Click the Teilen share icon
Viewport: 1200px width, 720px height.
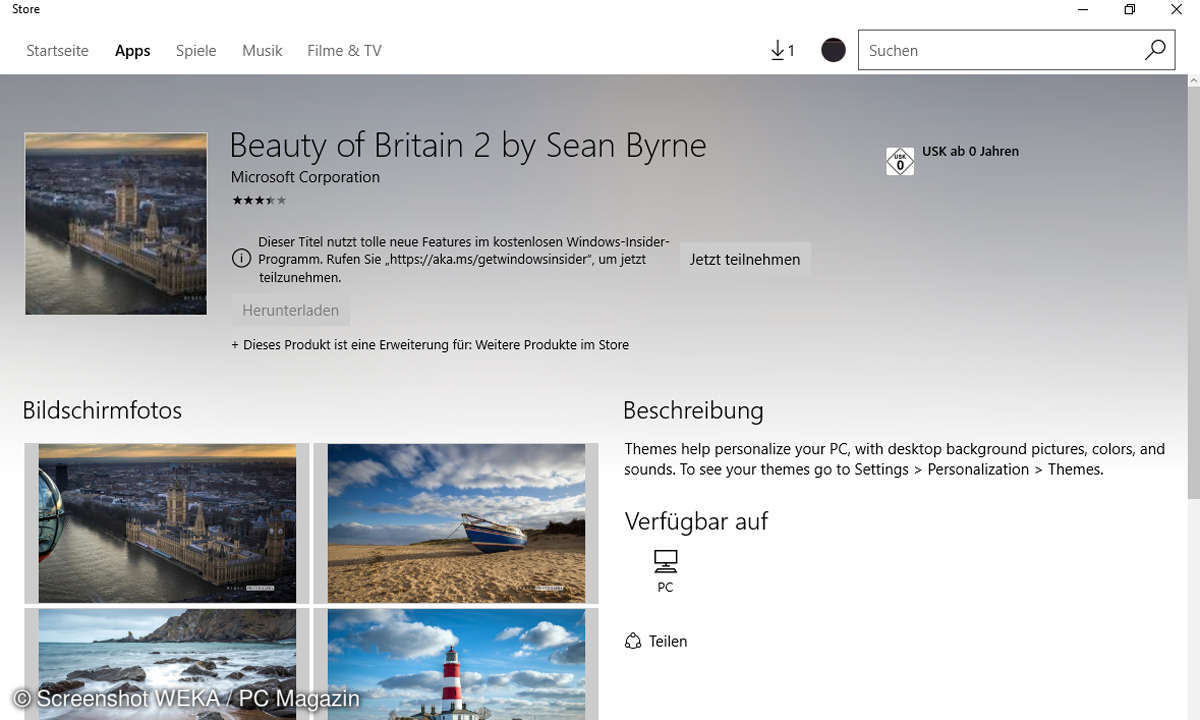pyautogui.click(x=632, y=641)
